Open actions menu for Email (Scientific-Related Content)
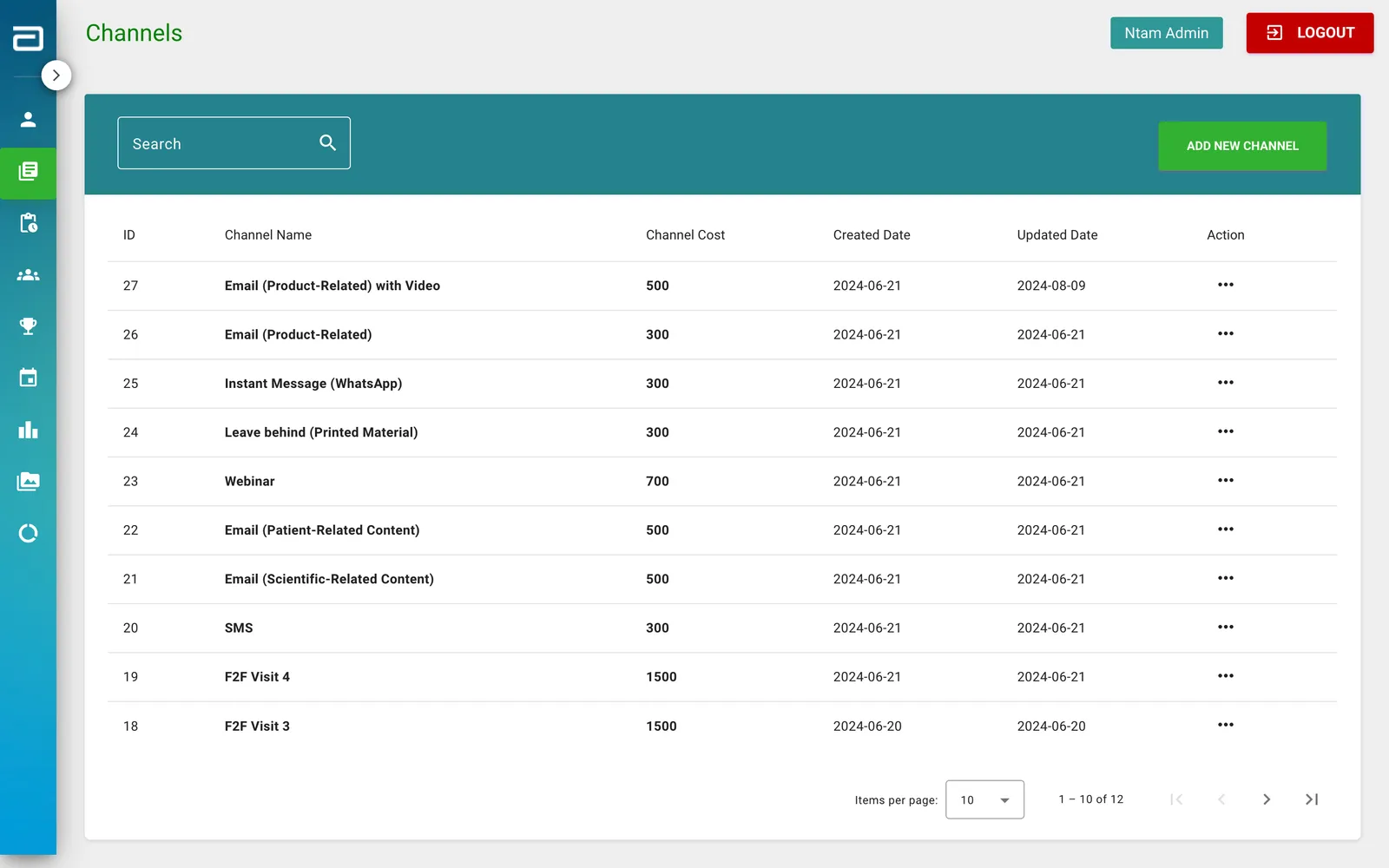Image resolution: width=1389 pixels, height=868 pixels. 1225,578
